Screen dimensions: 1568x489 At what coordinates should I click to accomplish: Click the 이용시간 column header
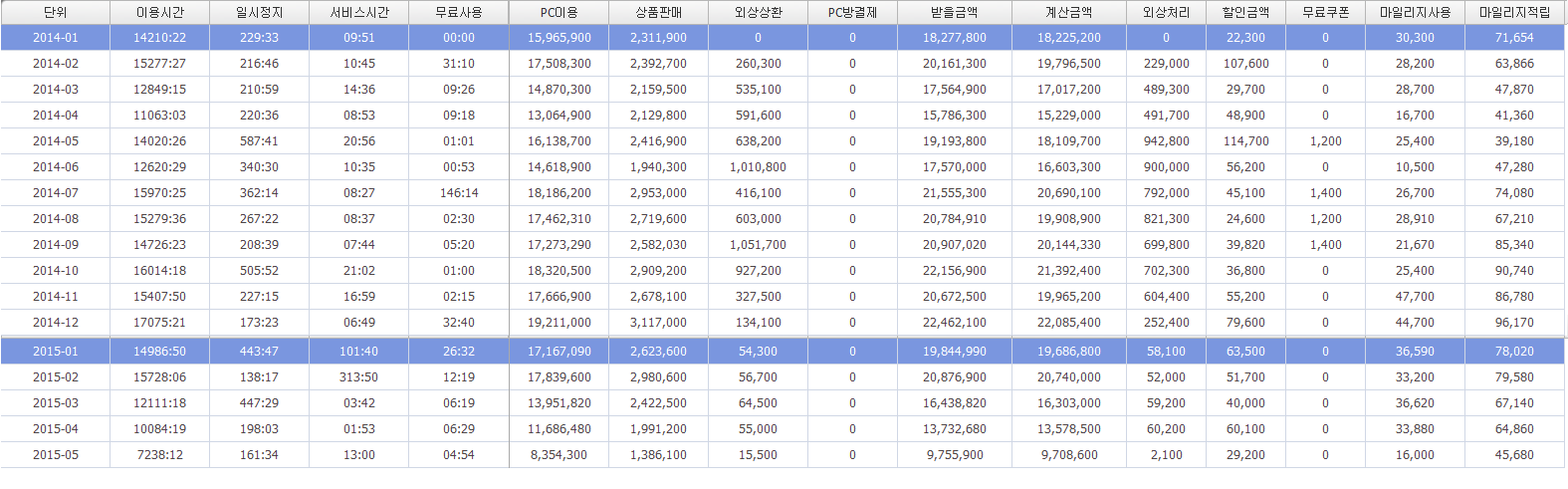159,13
